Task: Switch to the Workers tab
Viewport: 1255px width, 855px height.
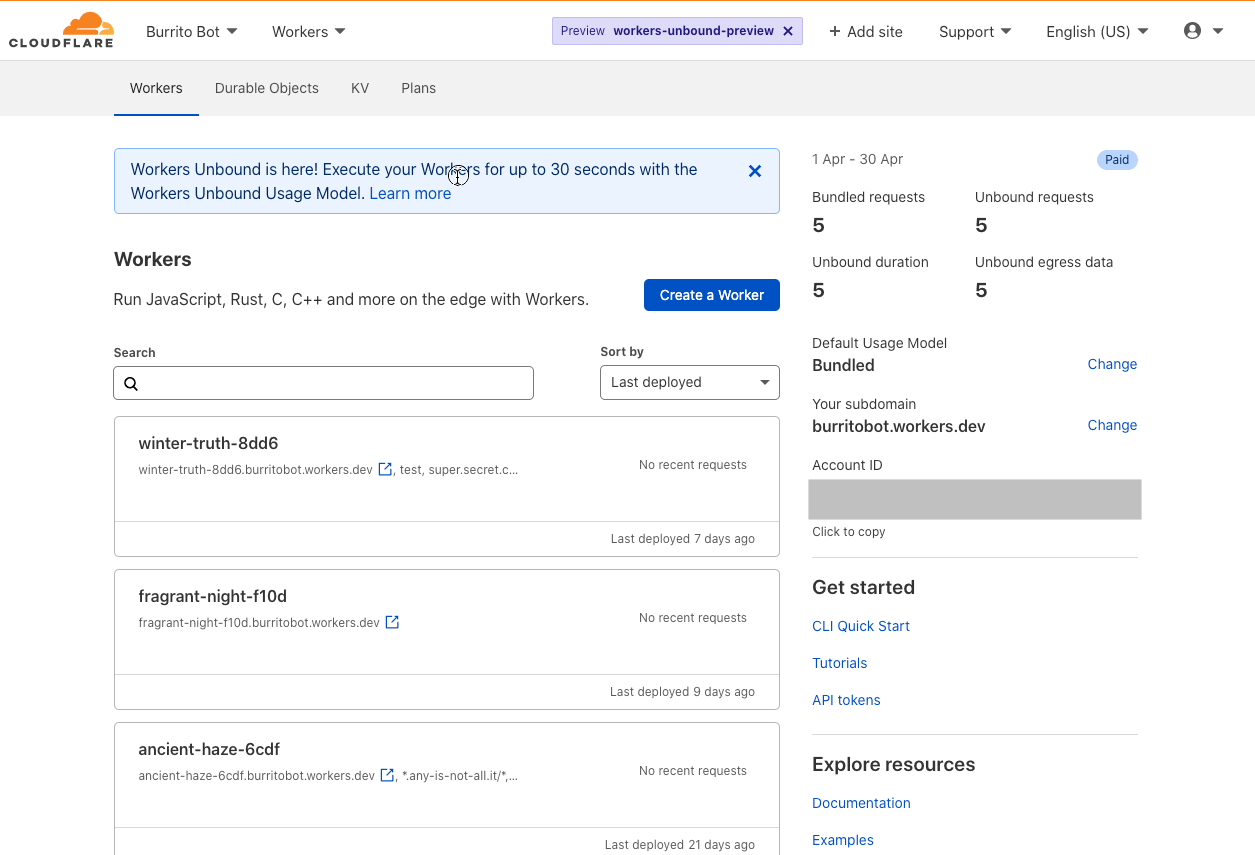Action: click(156, 88)
